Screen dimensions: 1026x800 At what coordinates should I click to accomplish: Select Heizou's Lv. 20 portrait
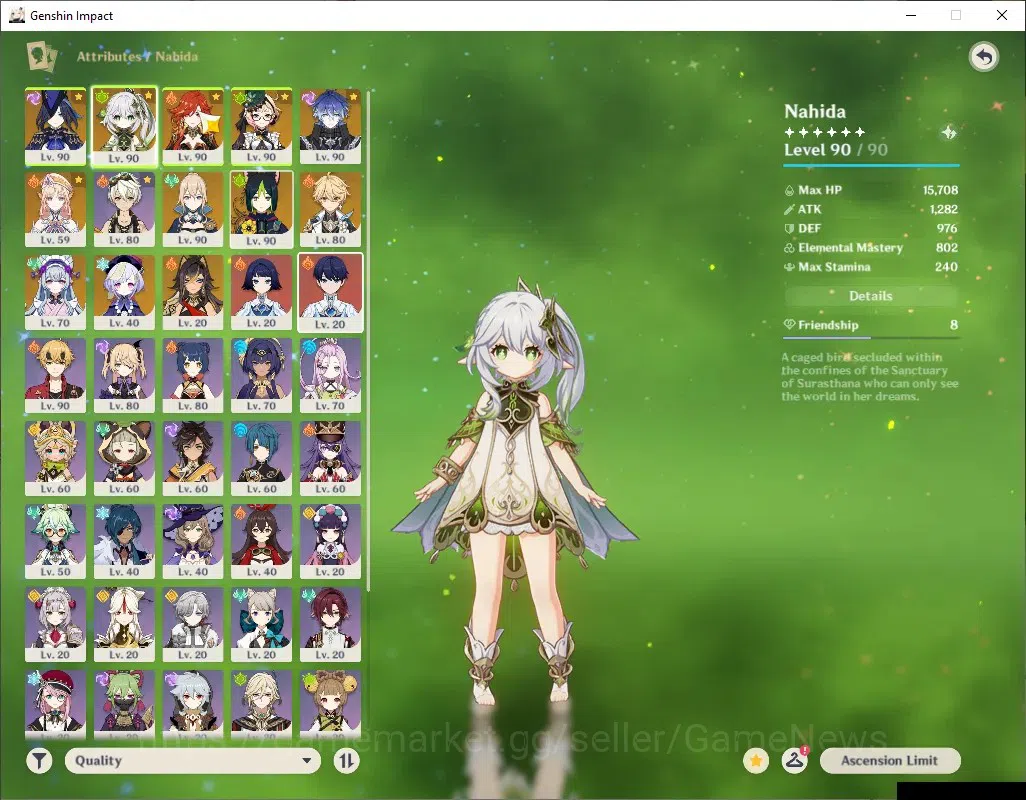click(330, 625)
